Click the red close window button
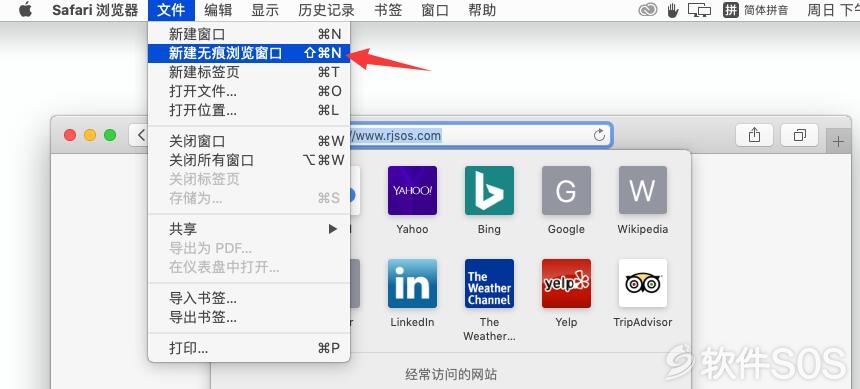This screenshot has width=860, height=389. 70,135
